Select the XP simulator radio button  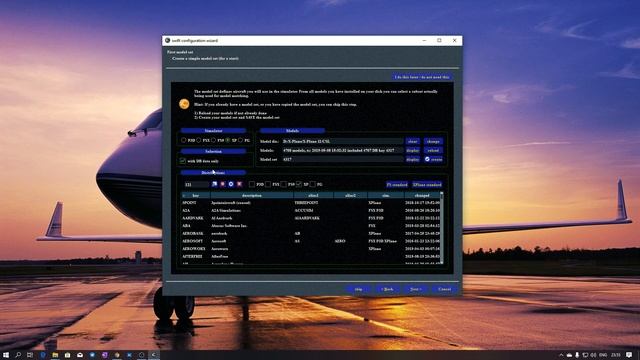[x=228, y=140]
